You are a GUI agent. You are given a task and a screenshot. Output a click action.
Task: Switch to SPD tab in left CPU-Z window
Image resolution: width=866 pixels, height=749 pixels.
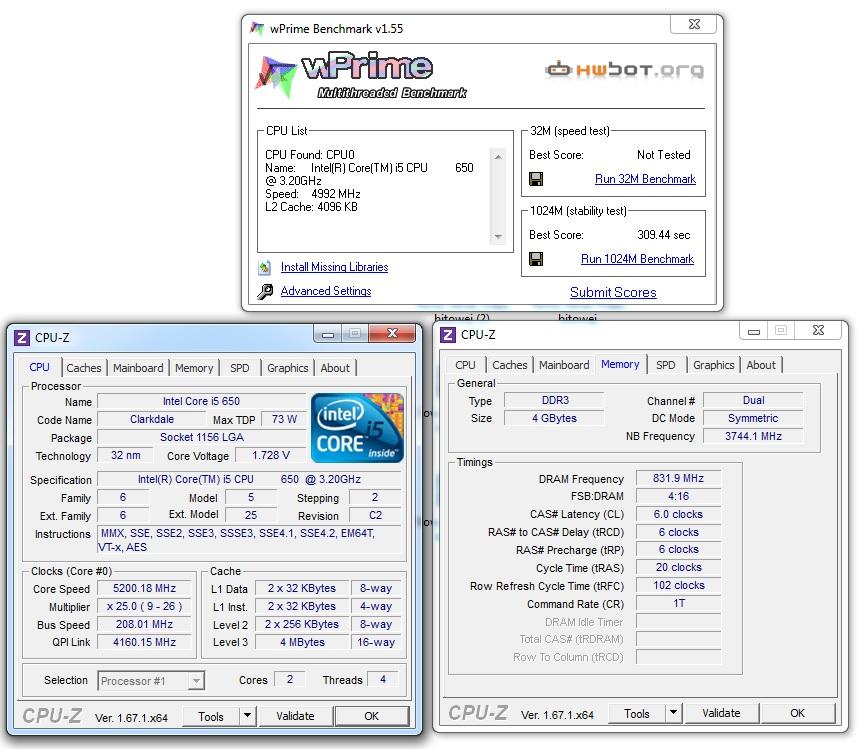tap(240, 368)
